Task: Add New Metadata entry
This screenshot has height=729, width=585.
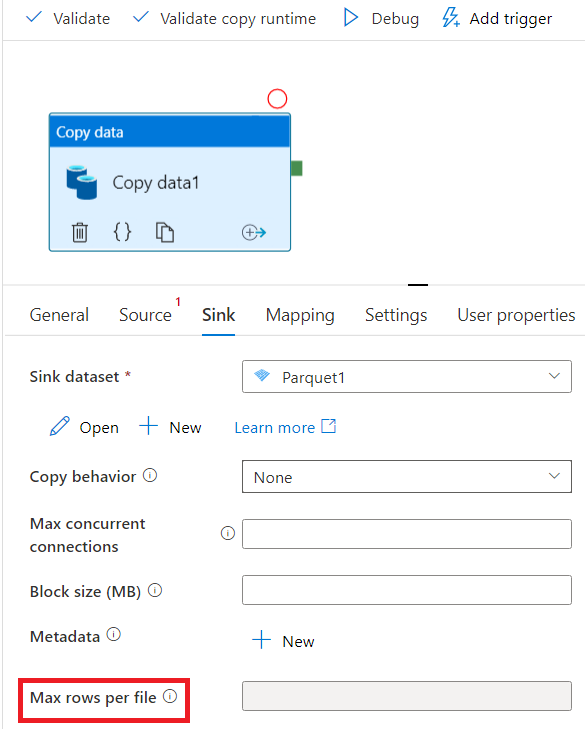Action: pos(283,641)
